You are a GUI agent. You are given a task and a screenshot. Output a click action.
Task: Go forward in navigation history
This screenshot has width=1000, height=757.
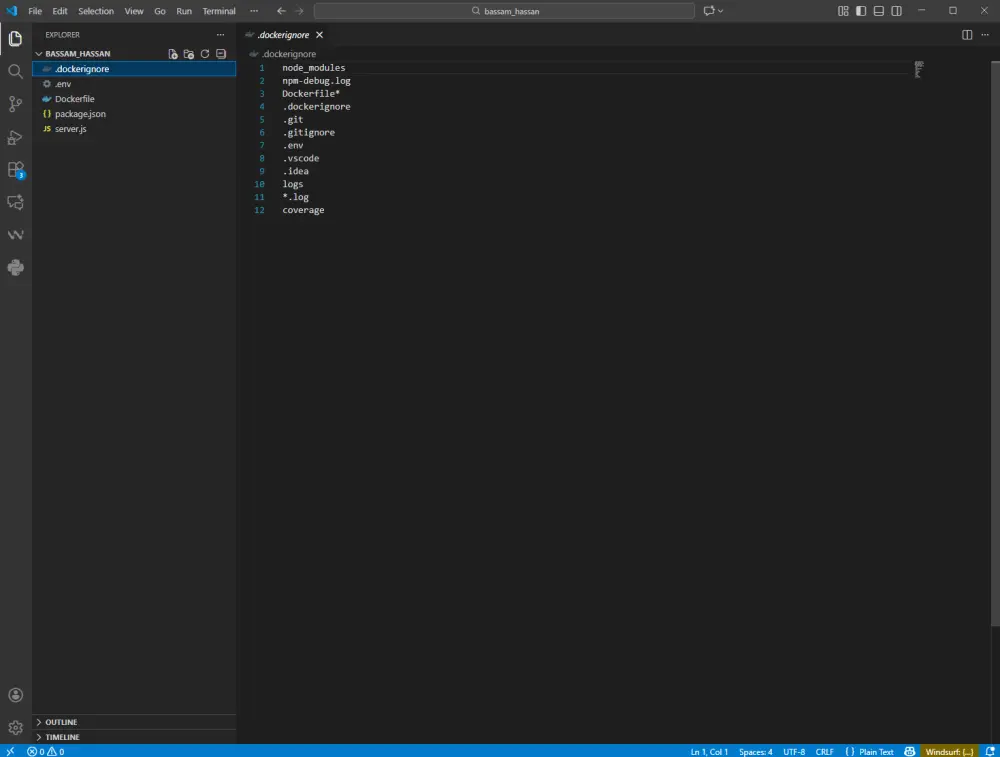click(299, 11)
